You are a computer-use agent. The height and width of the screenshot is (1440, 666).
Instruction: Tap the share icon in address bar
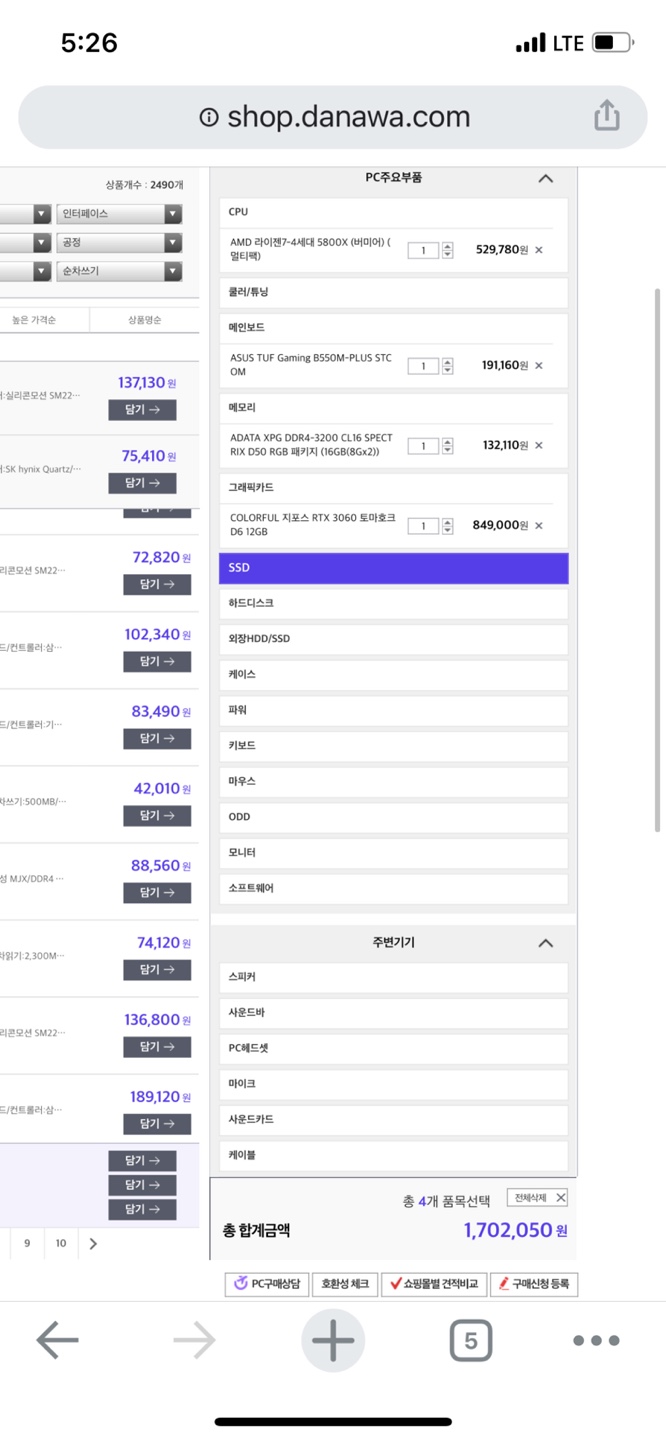point(607,117)
